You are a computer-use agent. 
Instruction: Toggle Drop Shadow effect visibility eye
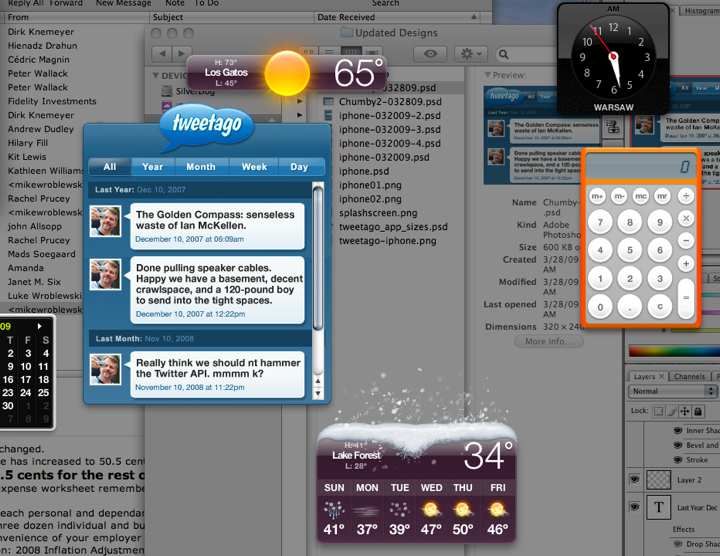tap(678, 544)
